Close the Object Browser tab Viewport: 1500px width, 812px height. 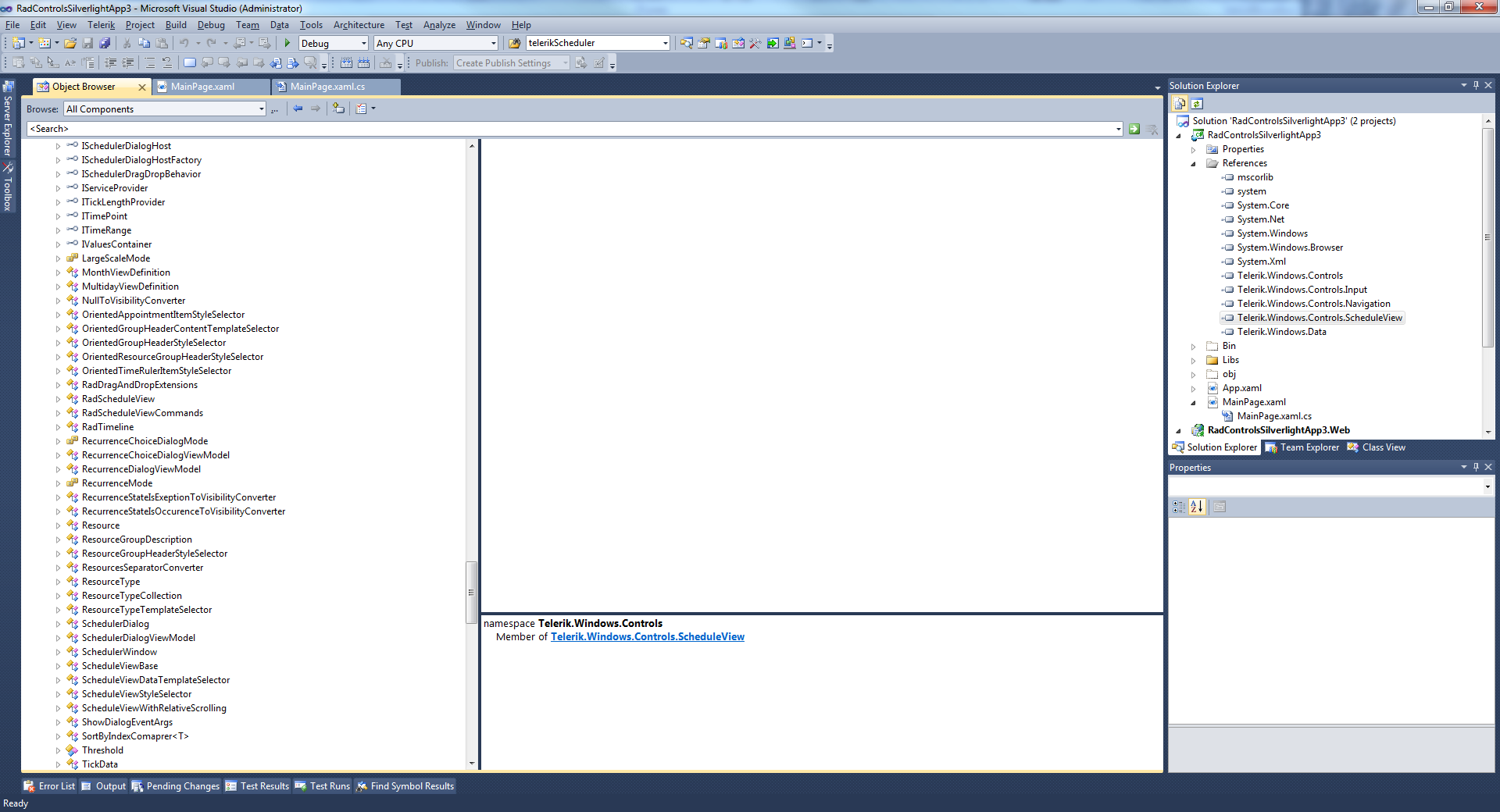click(x=141, y=87)
